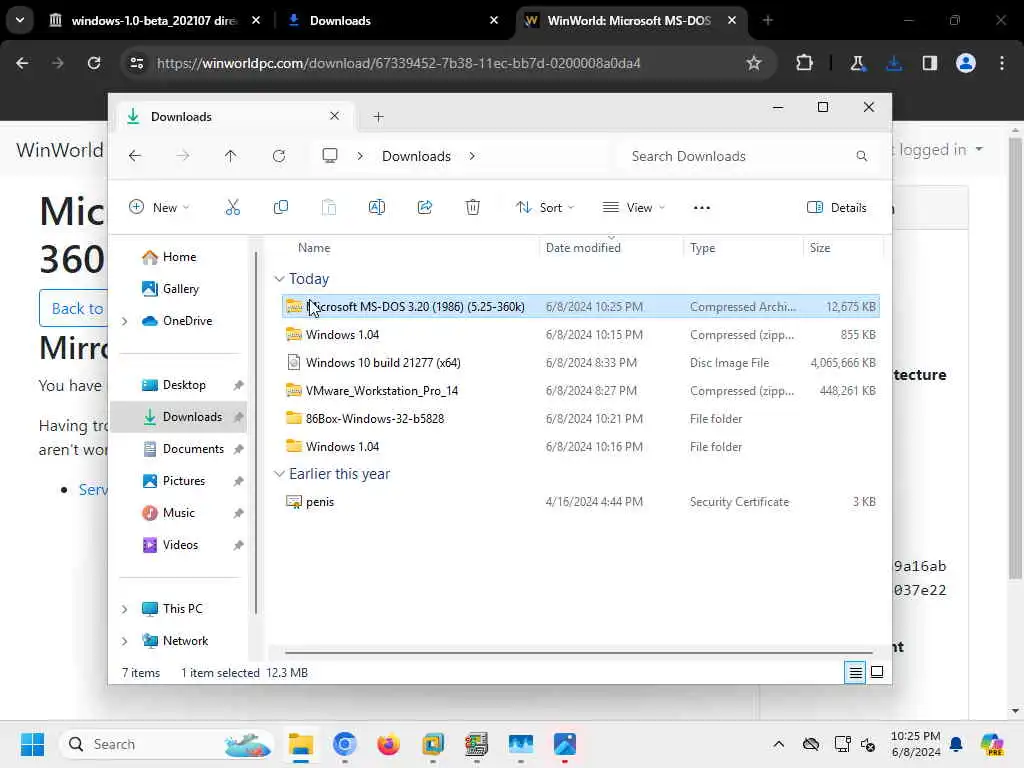Open Gallery in navigation pane
The image size is (1024, 768).
[170, 289]
